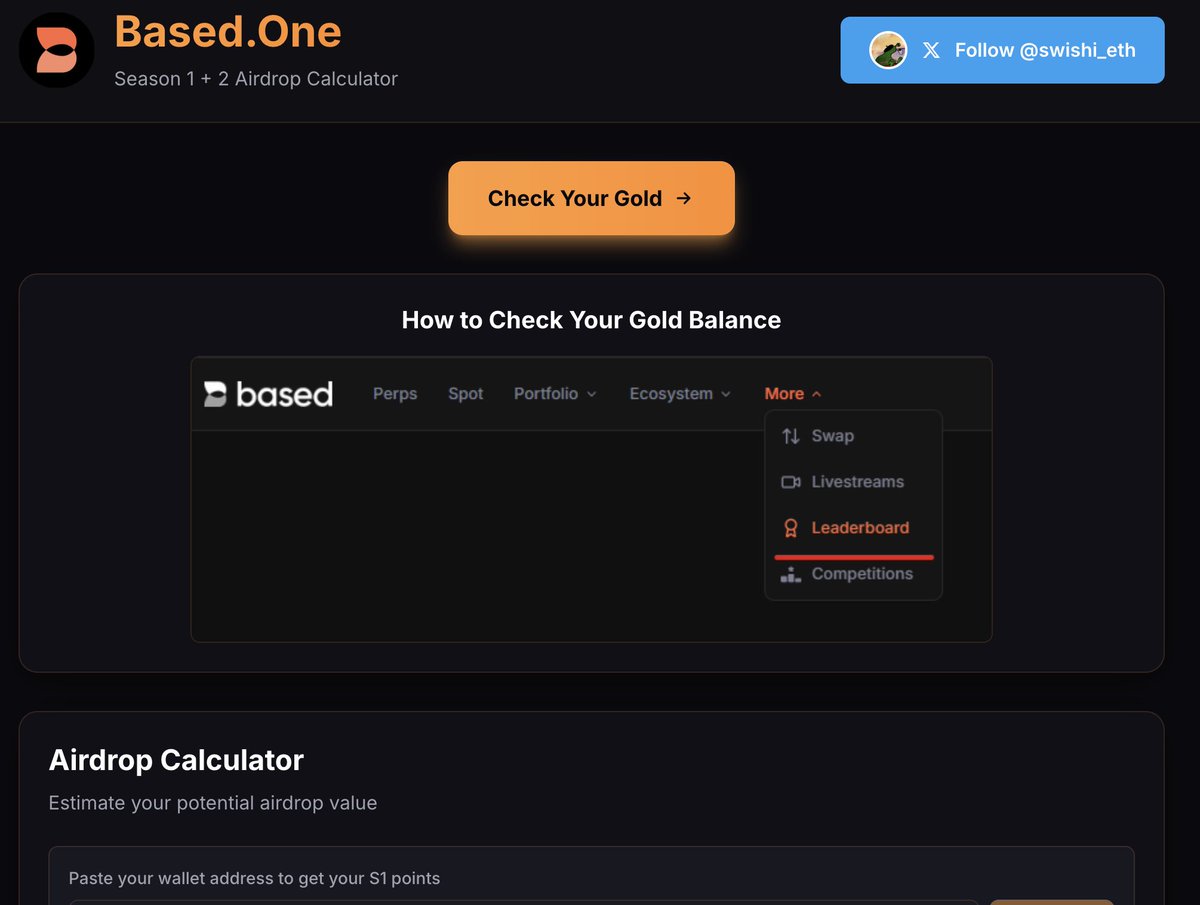Go to the Perps tab

click(x=395, y=394)
